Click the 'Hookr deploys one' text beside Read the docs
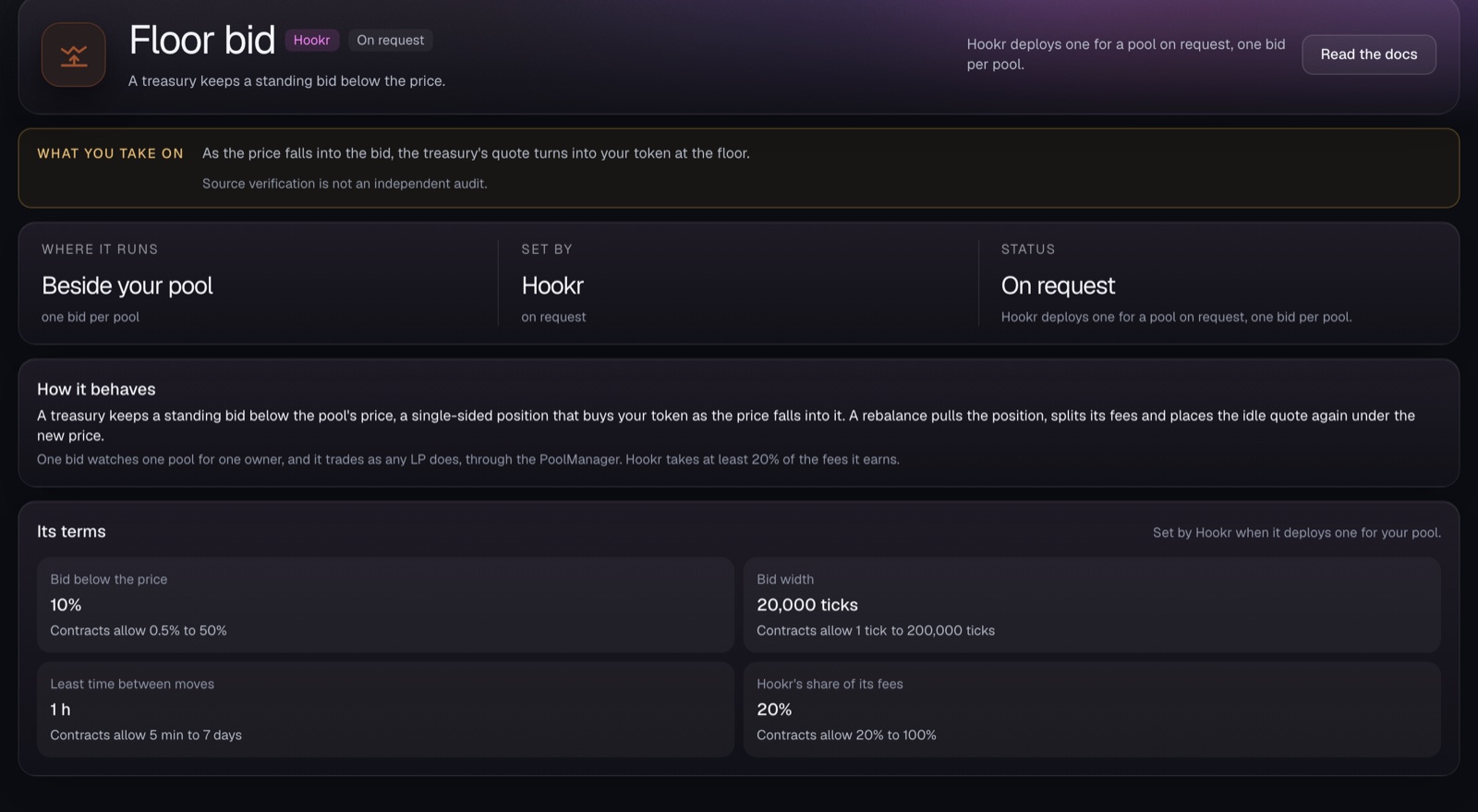Image resolution: width=1478 pixels, height=812 pixels. [1126, 55]
